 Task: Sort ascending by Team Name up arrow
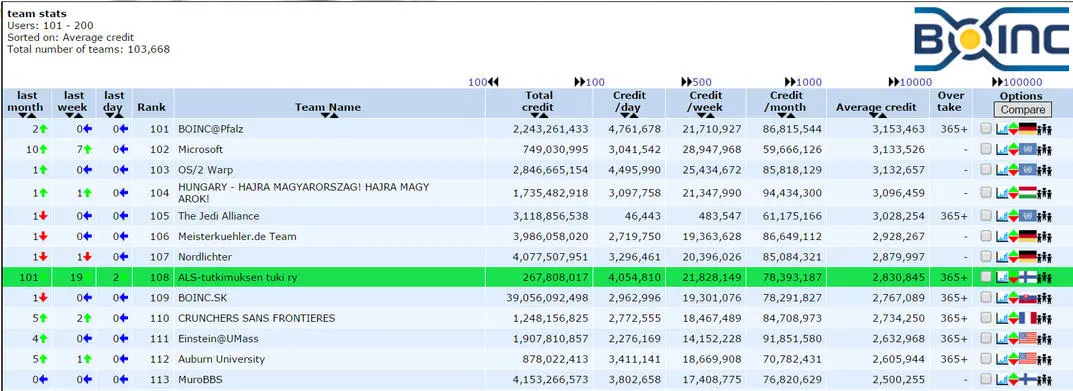pyautogui.click(x=334, y=115)
